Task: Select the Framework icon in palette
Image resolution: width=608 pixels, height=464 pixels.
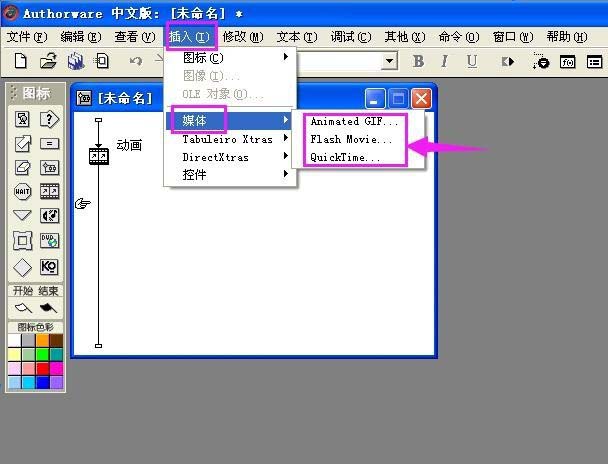Action: 22,241
